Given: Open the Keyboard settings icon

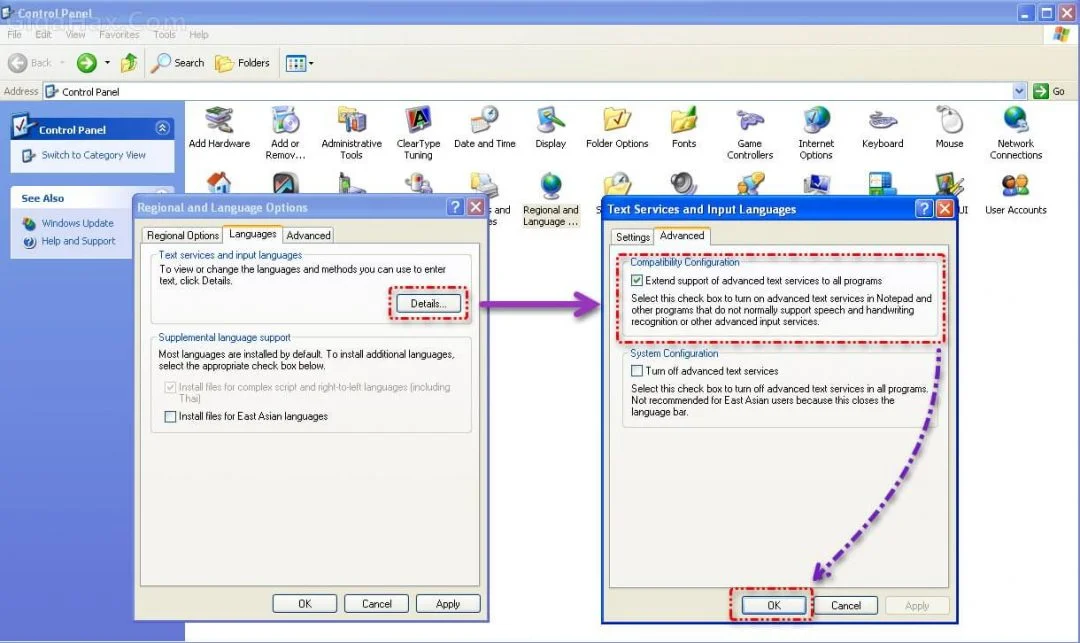Looking at the screenshot, I should (x=883, y=124).
